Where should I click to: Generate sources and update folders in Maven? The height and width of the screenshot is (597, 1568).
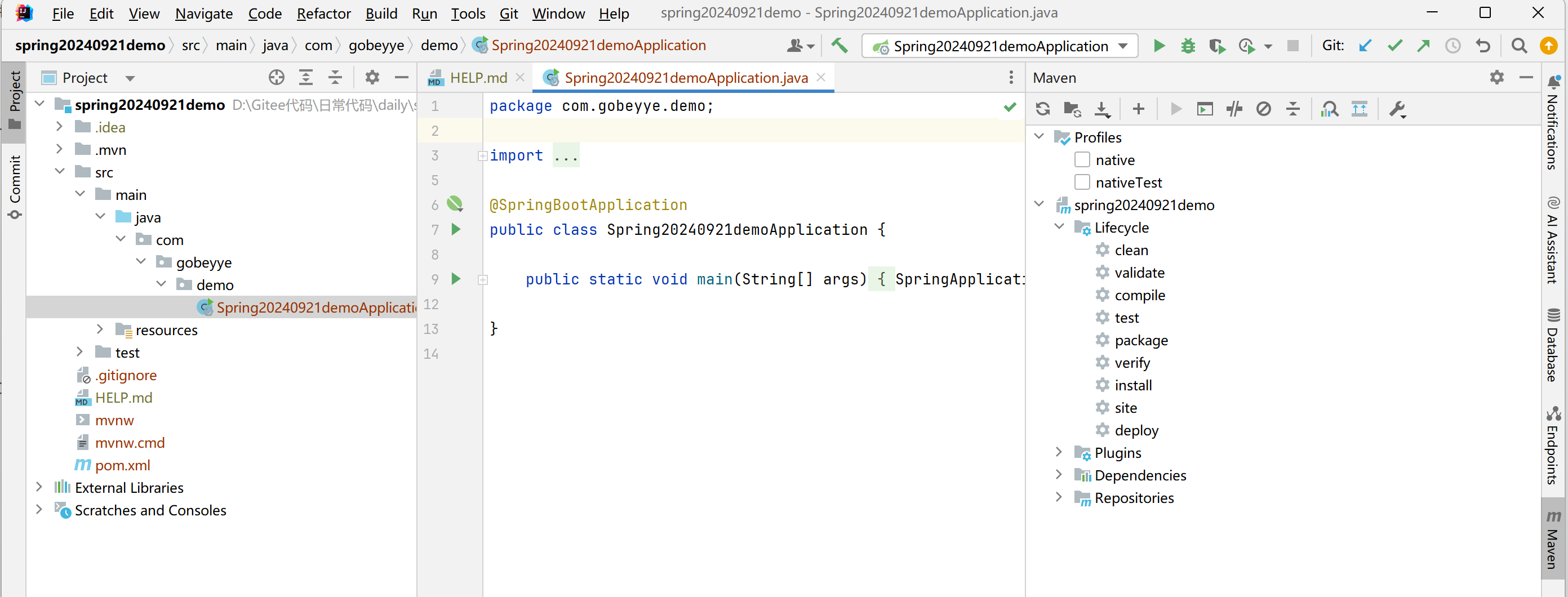tap(1072, 109)
